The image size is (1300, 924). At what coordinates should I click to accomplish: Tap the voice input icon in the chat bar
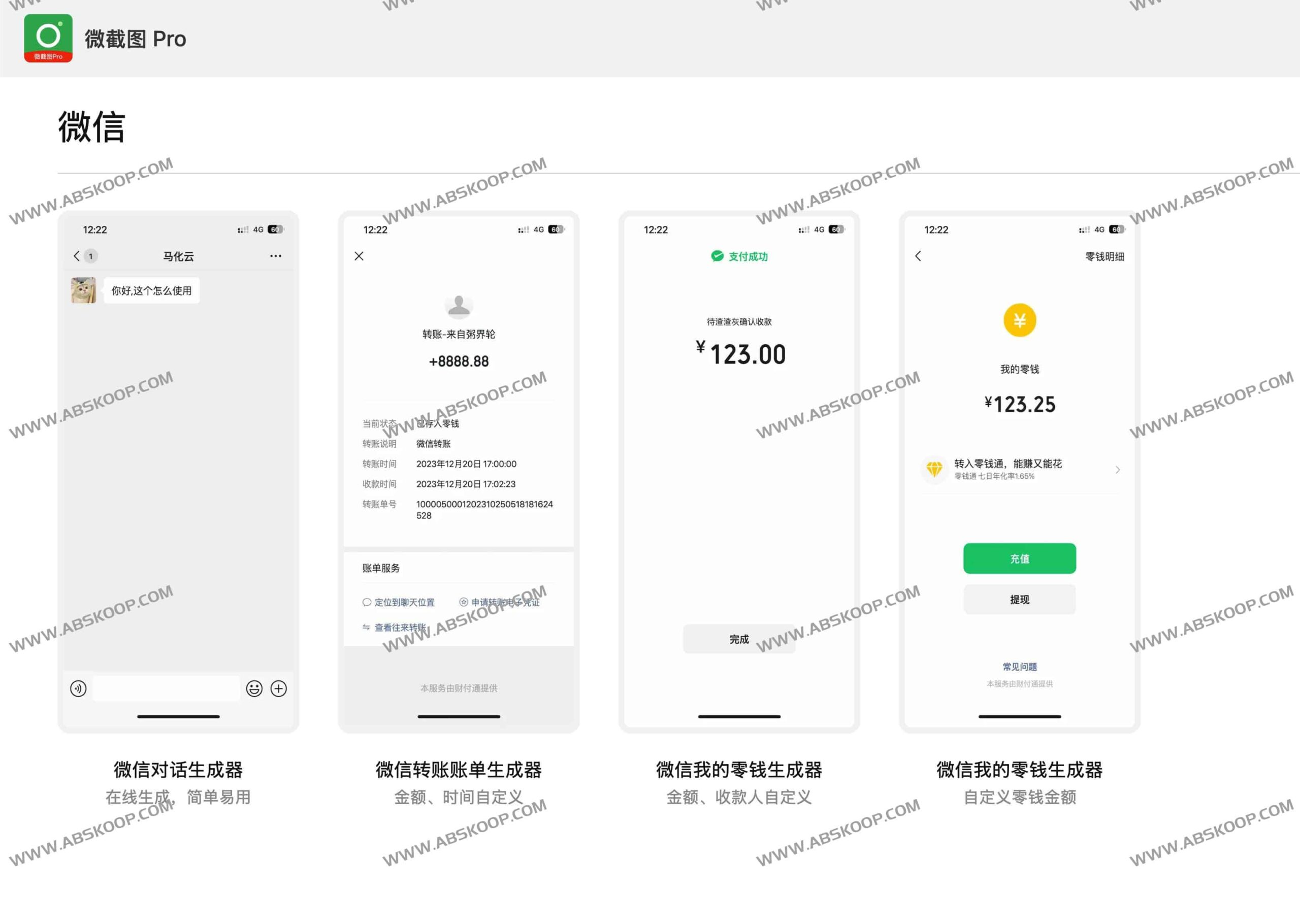[78, 688]
